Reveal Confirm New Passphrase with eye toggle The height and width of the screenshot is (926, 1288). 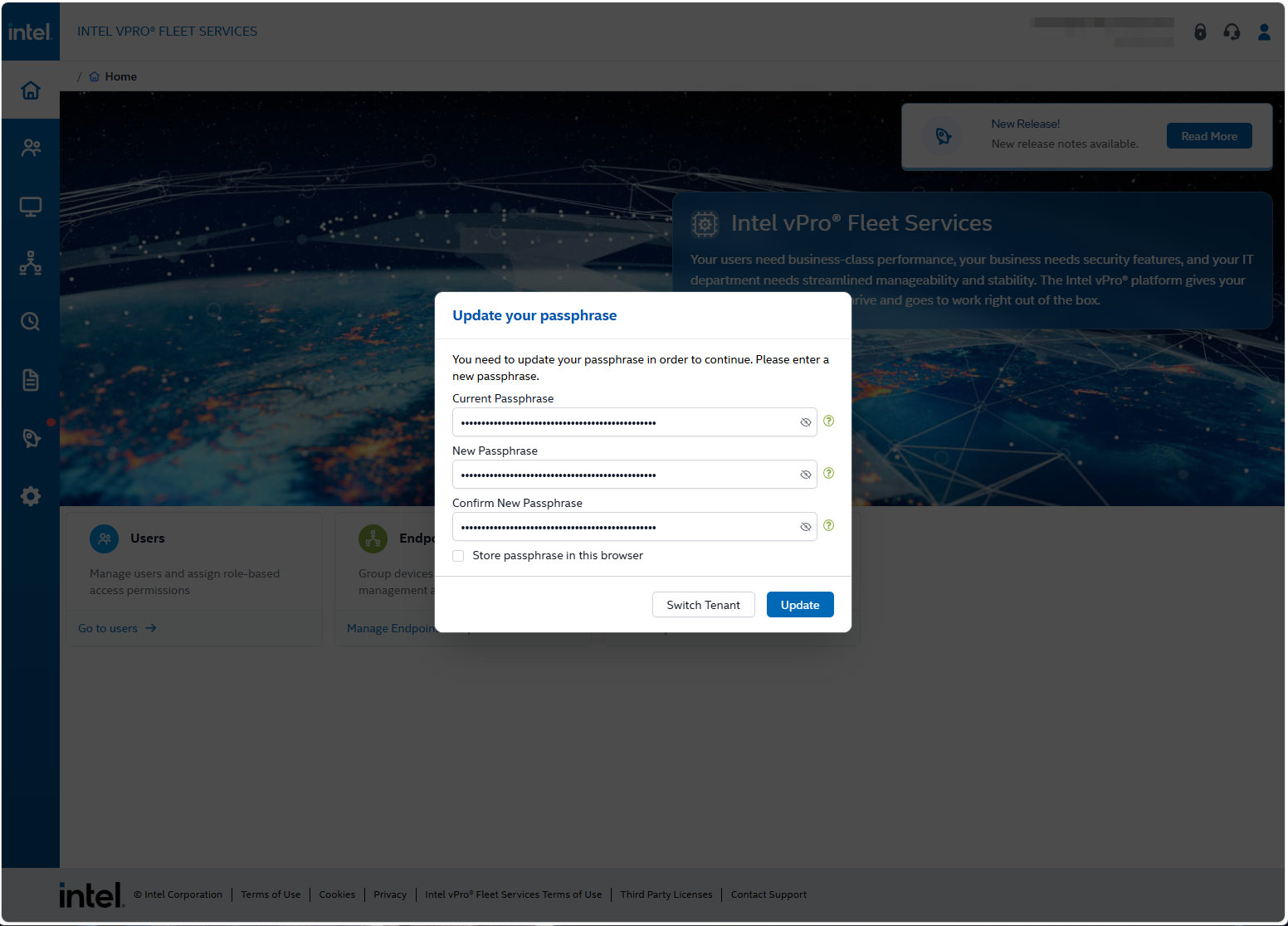(x=805, y=527)
